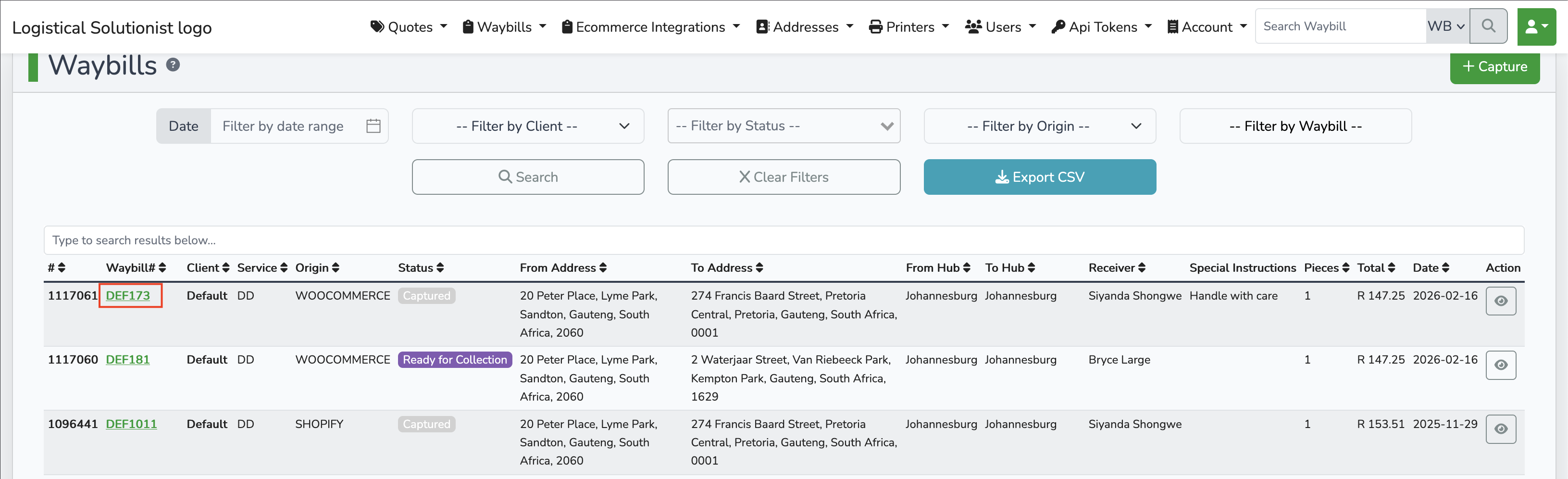Open the Filter by Client dropdown

[x=528, y=126]
